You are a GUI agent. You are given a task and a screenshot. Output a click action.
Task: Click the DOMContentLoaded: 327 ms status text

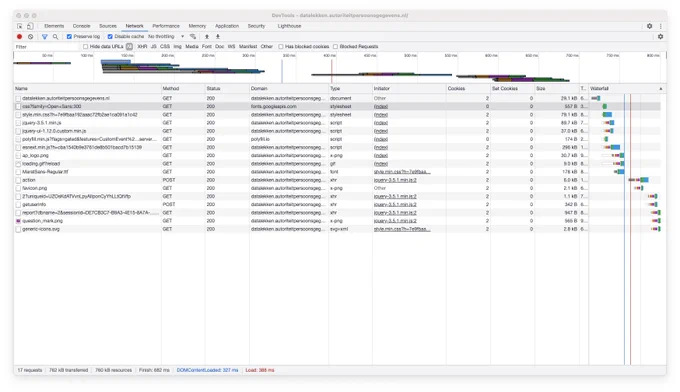pyautogui.click(x=207, y=370)
